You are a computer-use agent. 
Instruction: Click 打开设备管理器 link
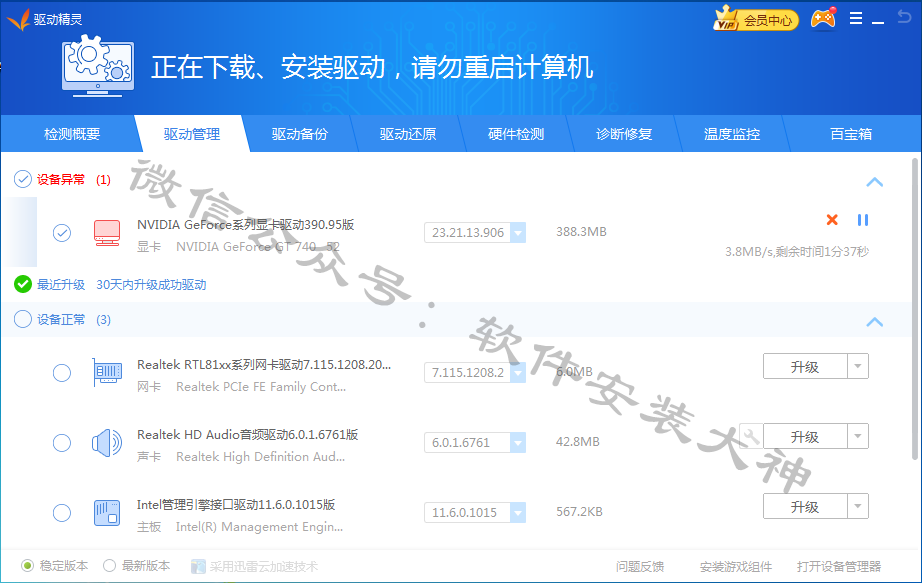tap(839, 567)
